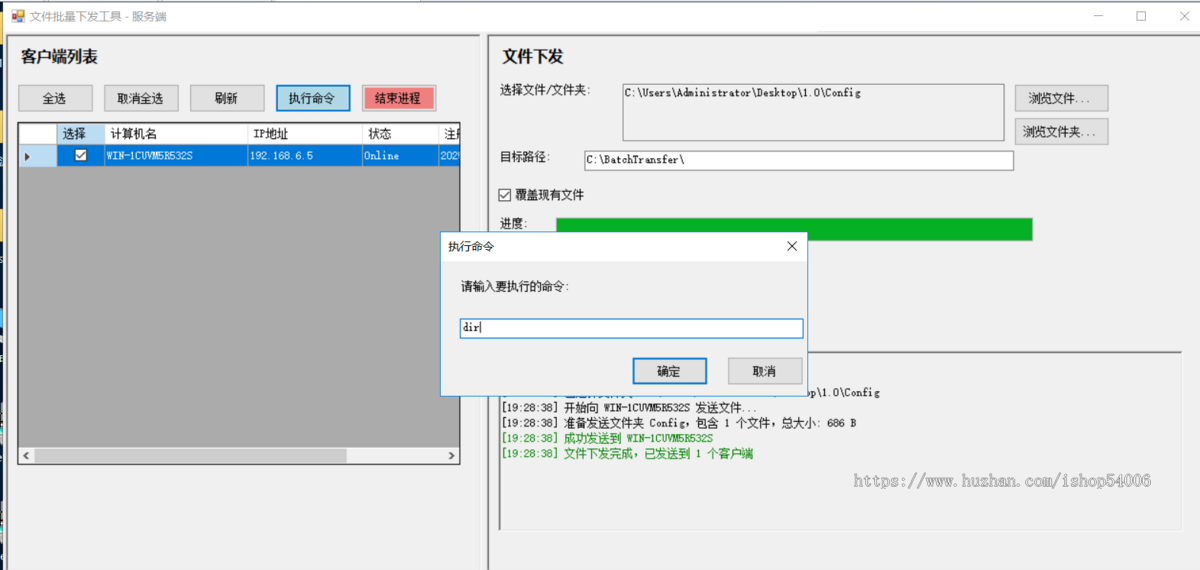This screenshot has height=570, width=1200.
Task: Click the 计算机名 column header
Action: pos(177,134)
